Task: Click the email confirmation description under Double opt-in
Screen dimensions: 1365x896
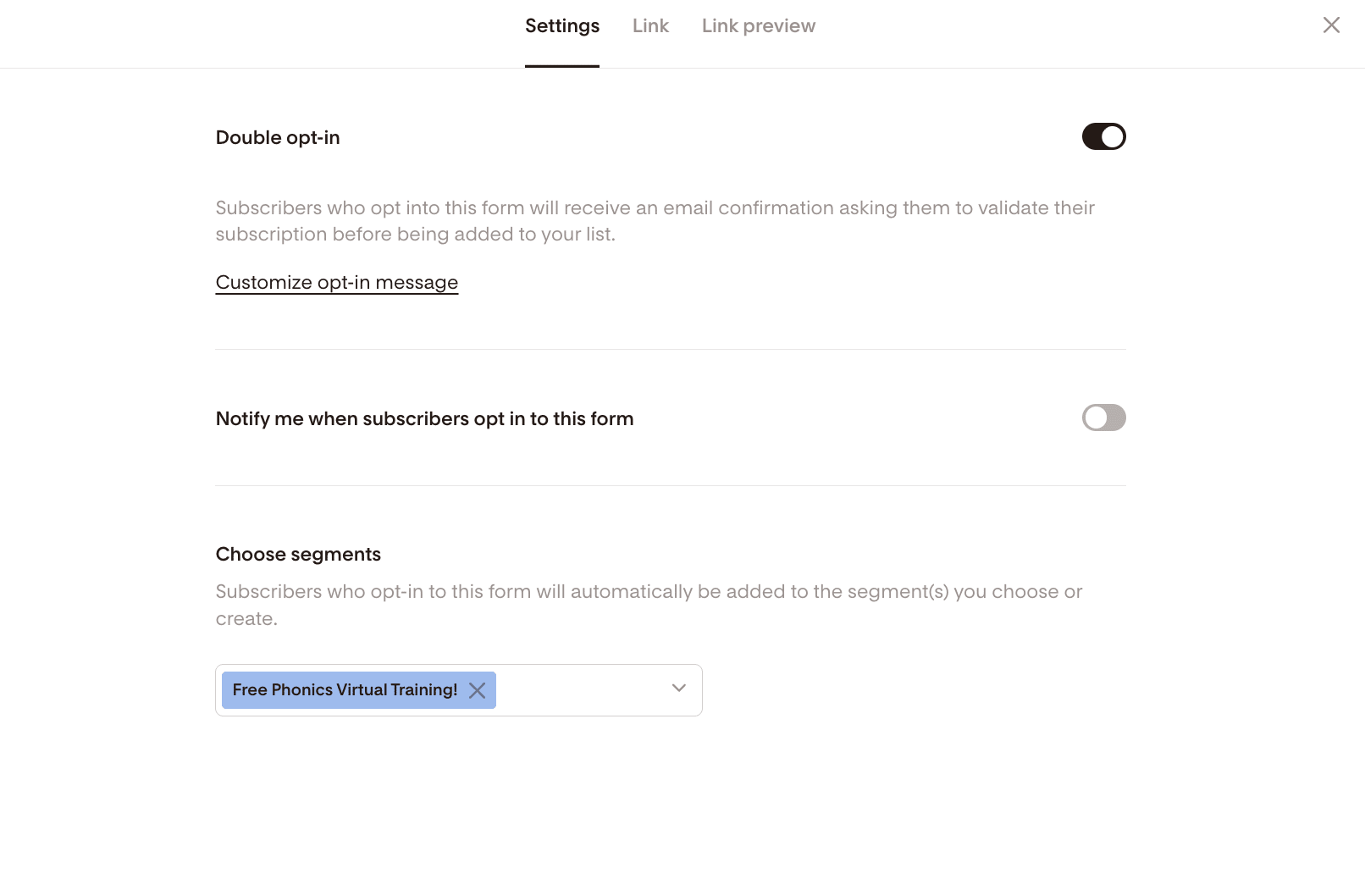Action: [655, 221]
